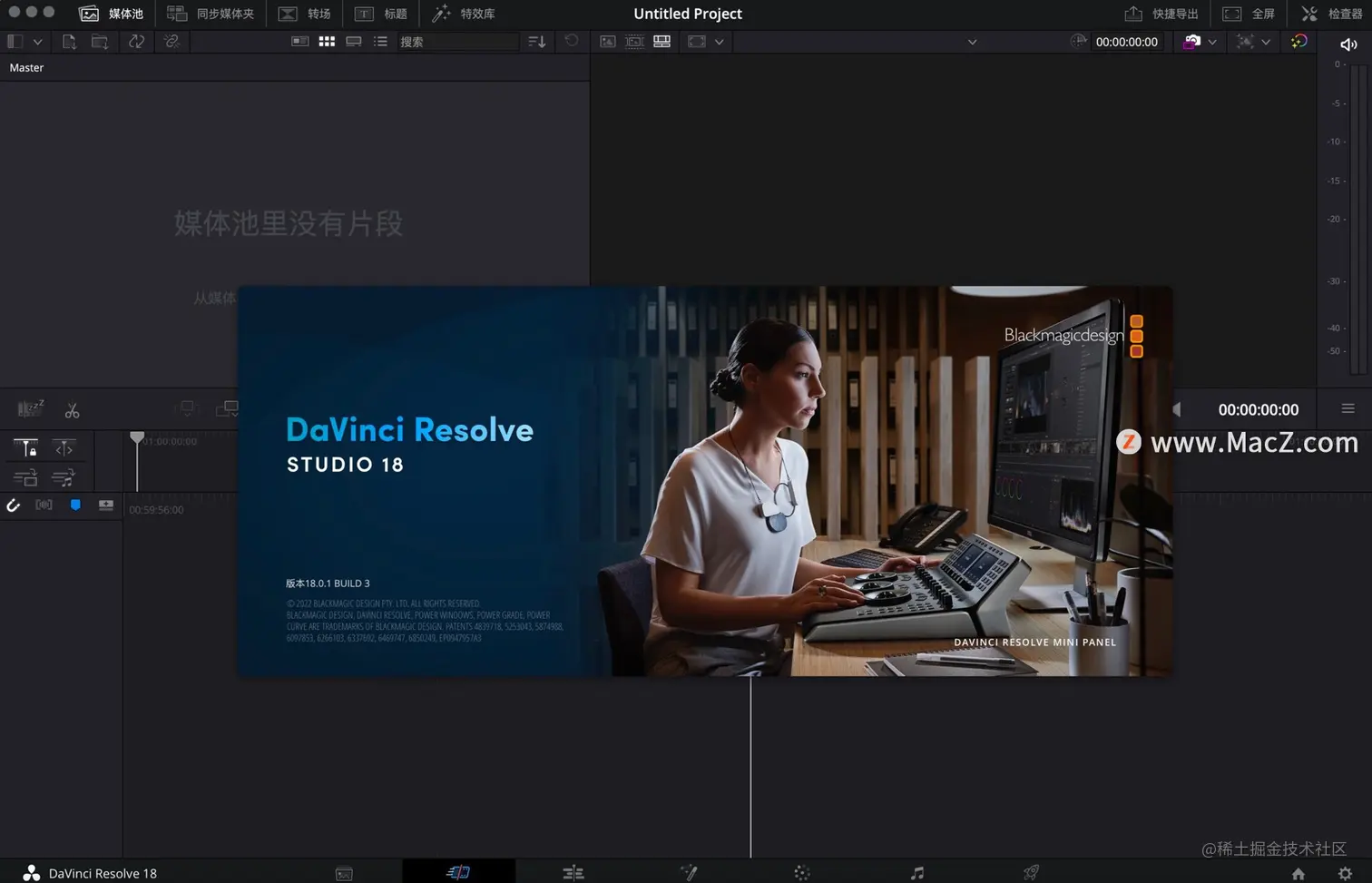Click the viewer safe area frame icon
This screenshot has height=883, width=1372.
696,42
